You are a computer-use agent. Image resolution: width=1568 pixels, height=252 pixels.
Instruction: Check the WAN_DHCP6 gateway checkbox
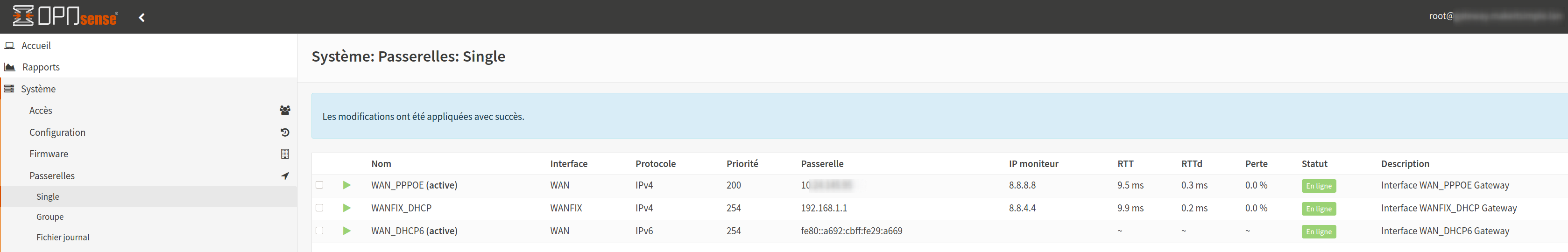[x=319, y=231]
